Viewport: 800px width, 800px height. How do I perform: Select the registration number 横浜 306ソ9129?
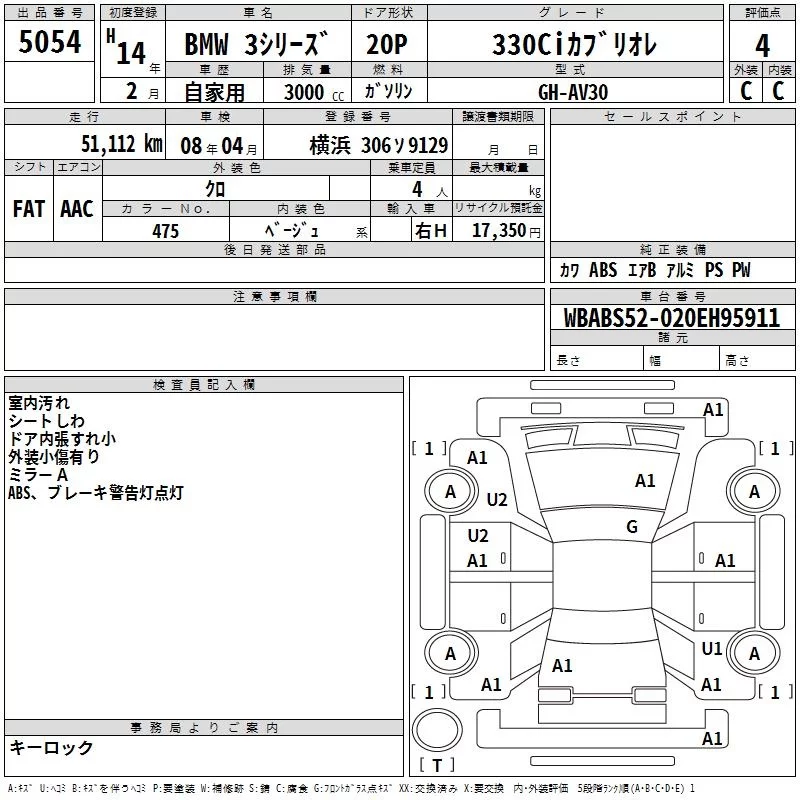pyautogui.click(x=379, y=145)
